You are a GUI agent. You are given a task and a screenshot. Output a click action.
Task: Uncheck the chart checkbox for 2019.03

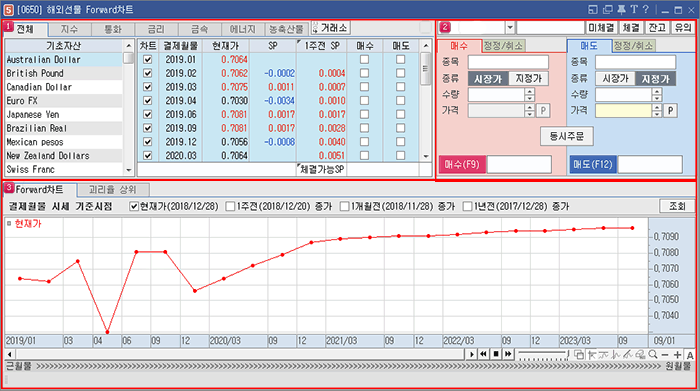[148, 87]
